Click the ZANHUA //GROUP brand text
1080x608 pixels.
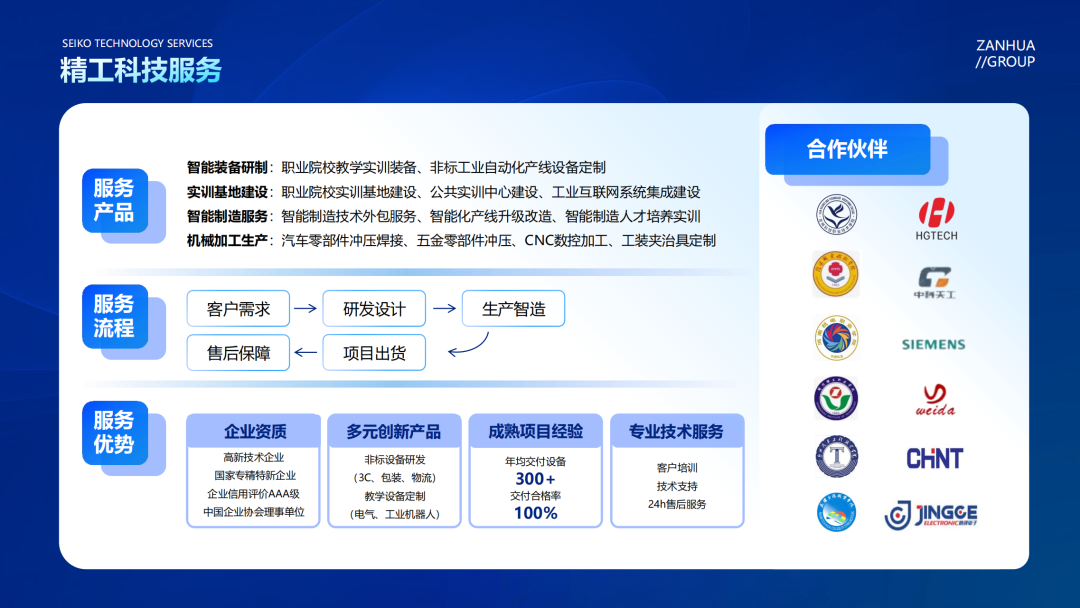point(1005,54)
